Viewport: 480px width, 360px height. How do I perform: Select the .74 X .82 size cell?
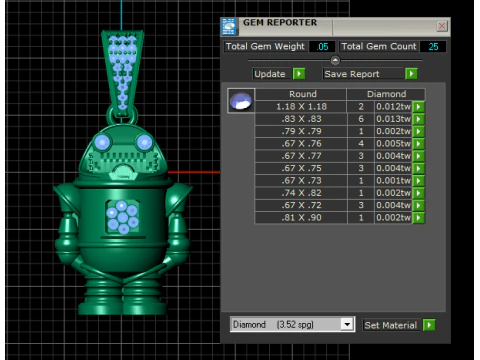click(301, 193)
